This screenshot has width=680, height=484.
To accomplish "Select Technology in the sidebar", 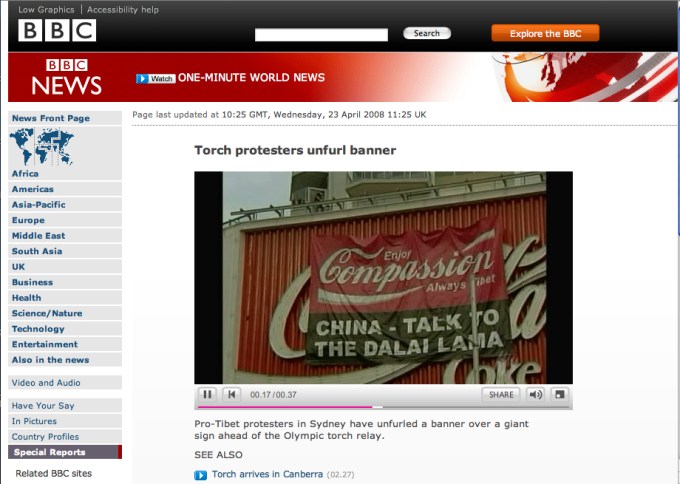I will point(65,329).
